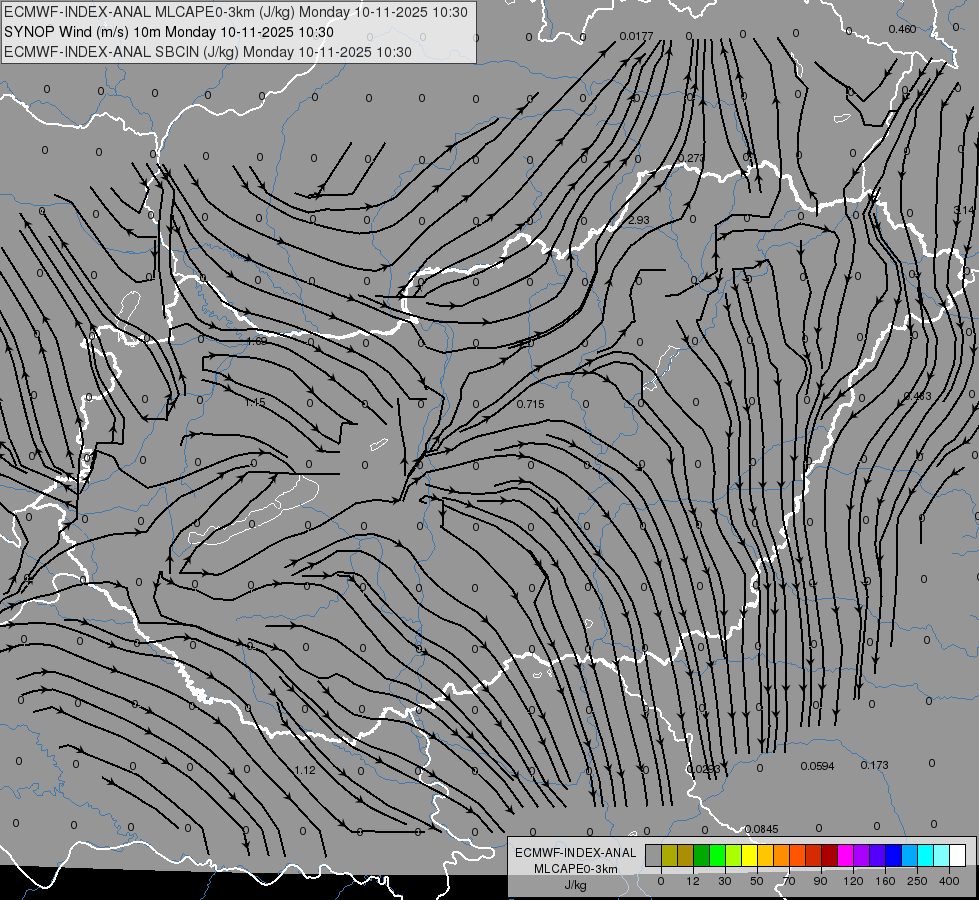Click the 1.12 value on the map

coord(305,770)
